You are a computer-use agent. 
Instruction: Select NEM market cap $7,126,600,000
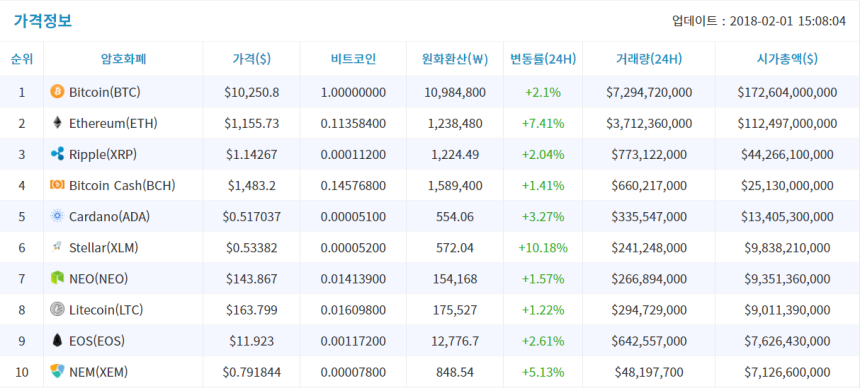point(787,373)
